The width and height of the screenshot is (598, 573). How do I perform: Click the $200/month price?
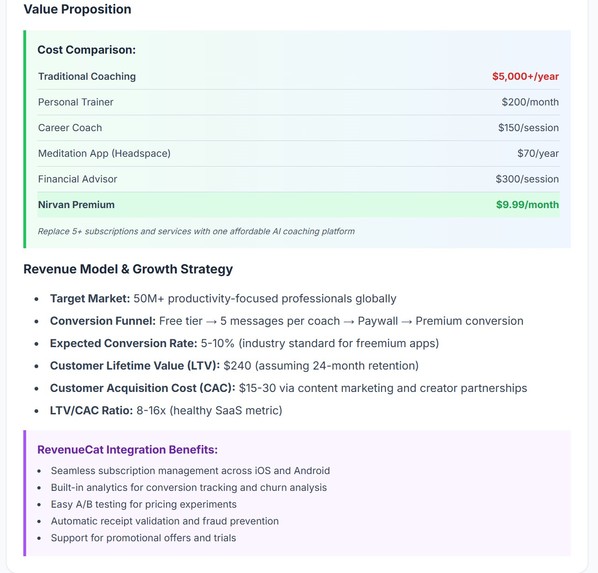(x=530, y=102)
